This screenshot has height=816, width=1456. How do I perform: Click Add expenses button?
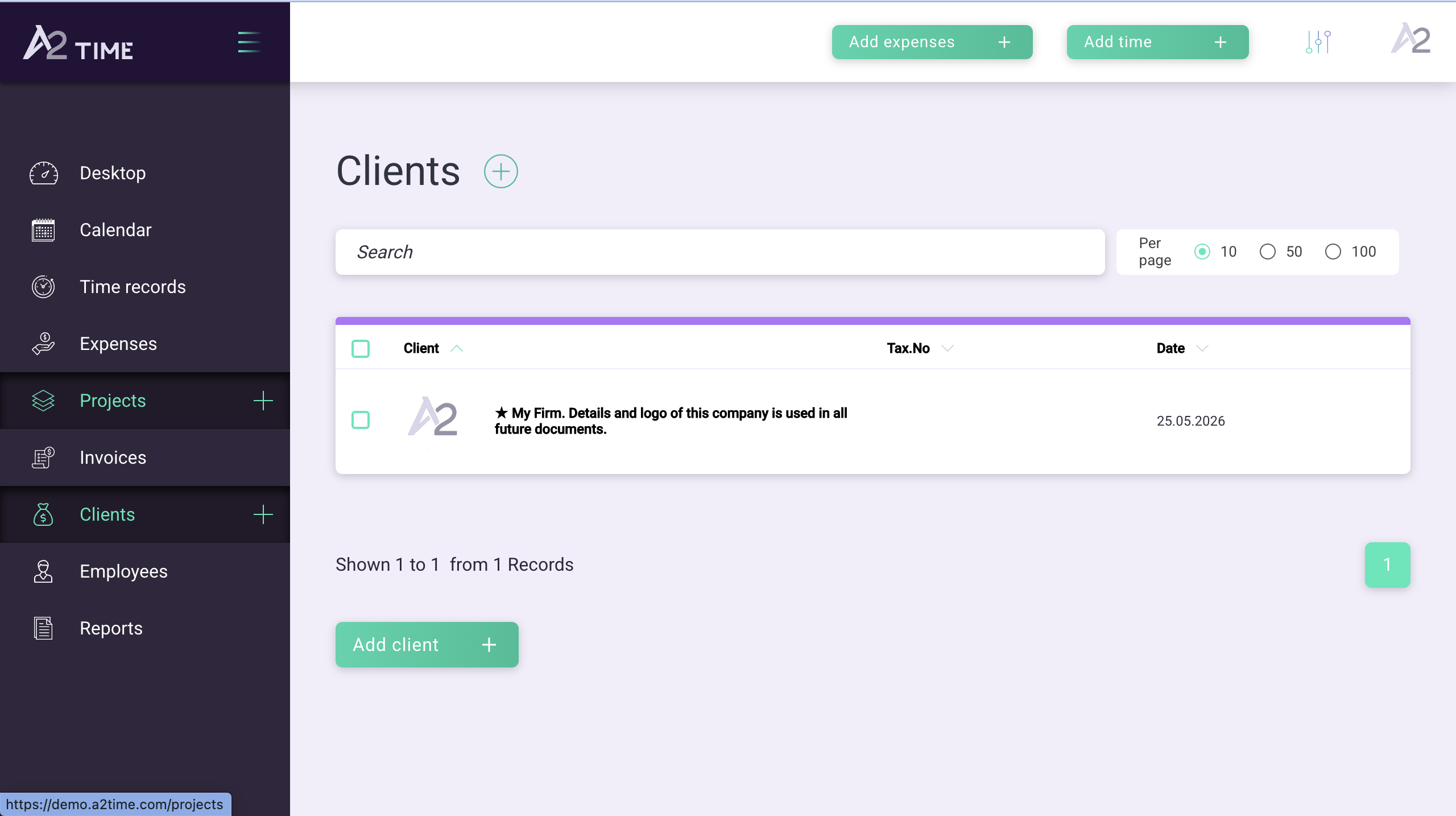pyautogui.click(x=932, y=42)
